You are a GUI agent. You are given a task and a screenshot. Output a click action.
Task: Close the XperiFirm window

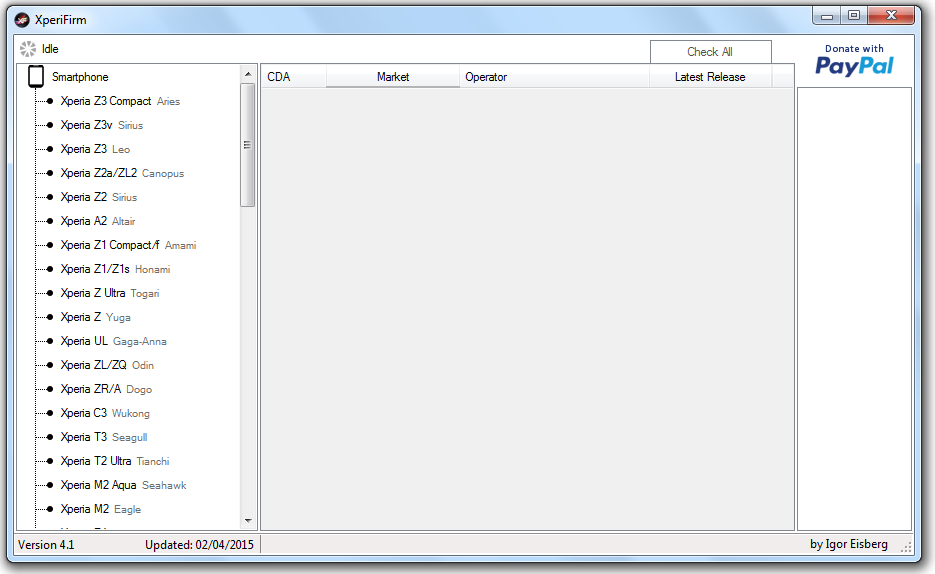click(891, 16)
